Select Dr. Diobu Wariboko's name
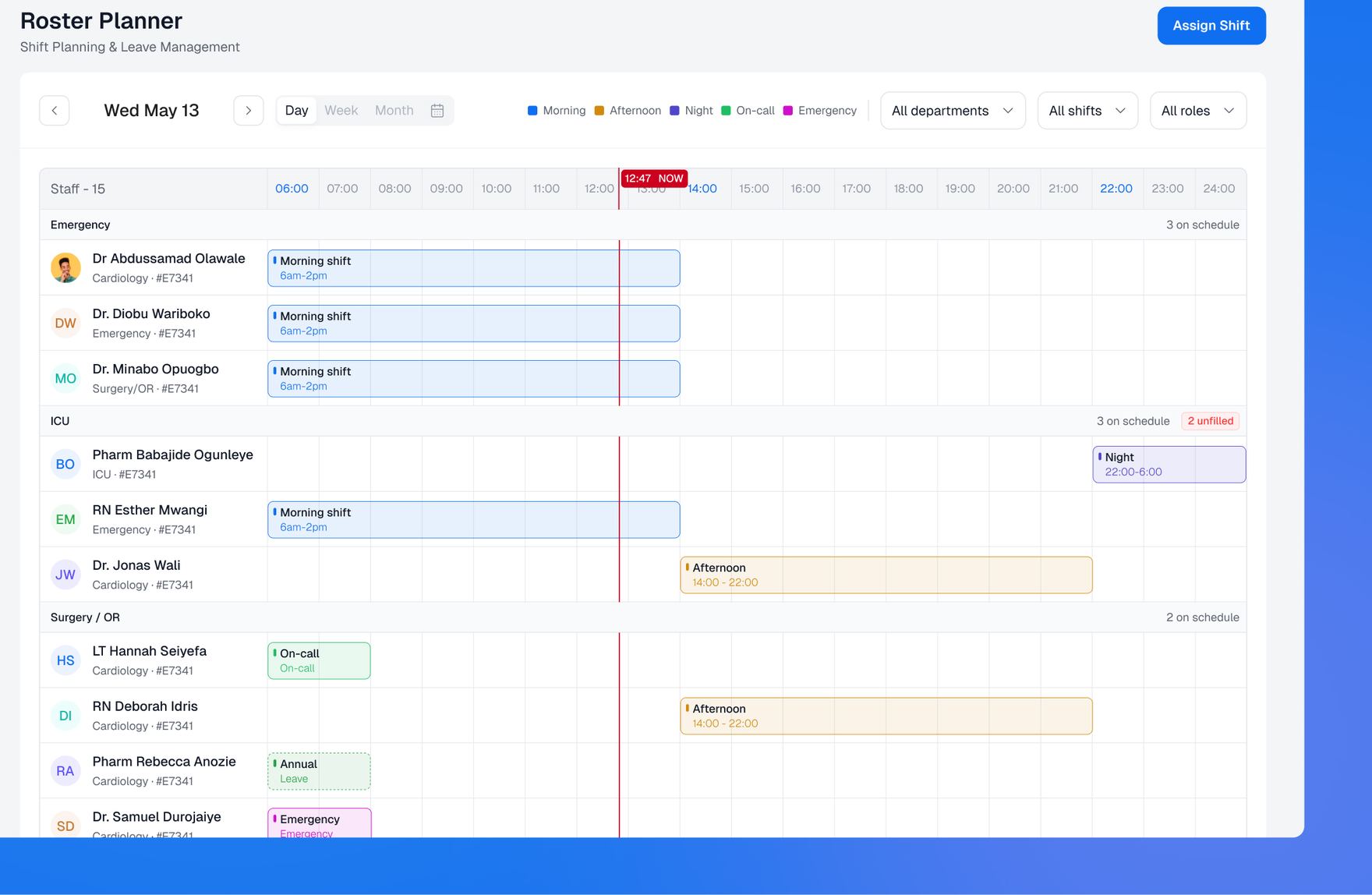 click(151, 314)
